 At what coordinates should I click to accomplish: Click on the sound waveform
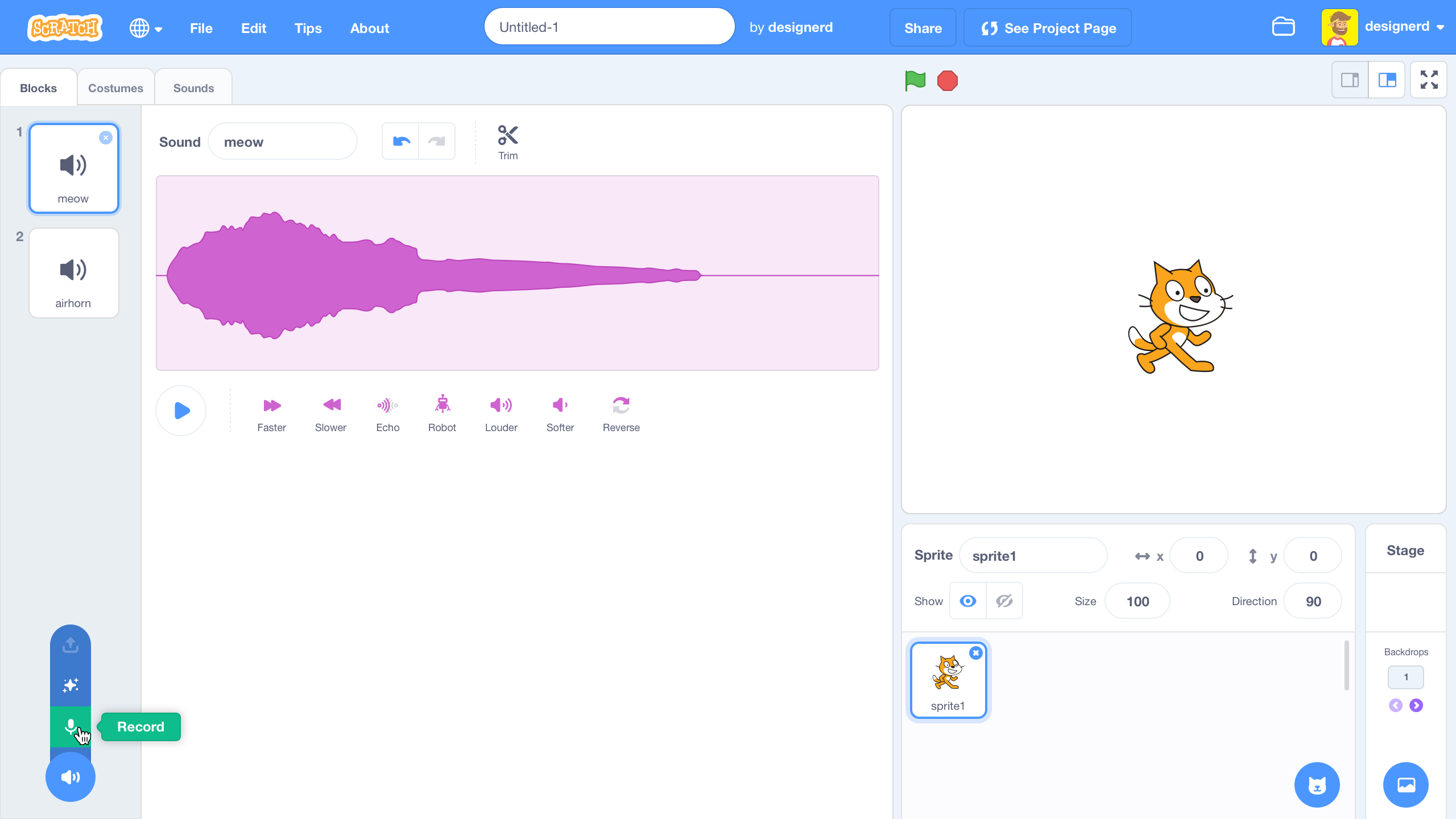(518, 273)
